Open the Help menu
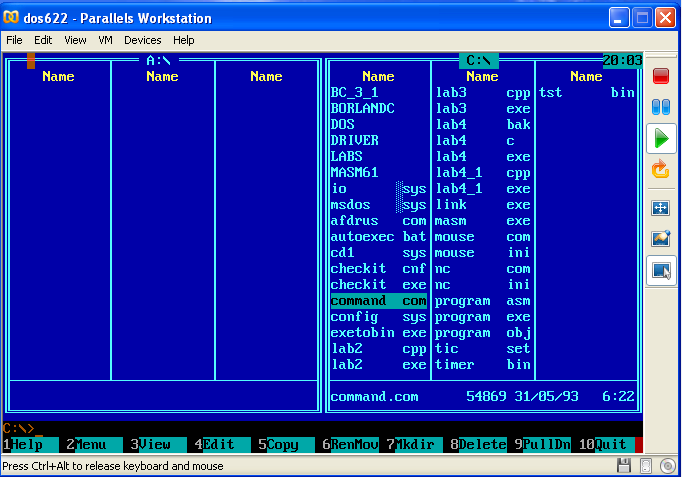Screen dimensions: 682x477 (x=184, y=40)
